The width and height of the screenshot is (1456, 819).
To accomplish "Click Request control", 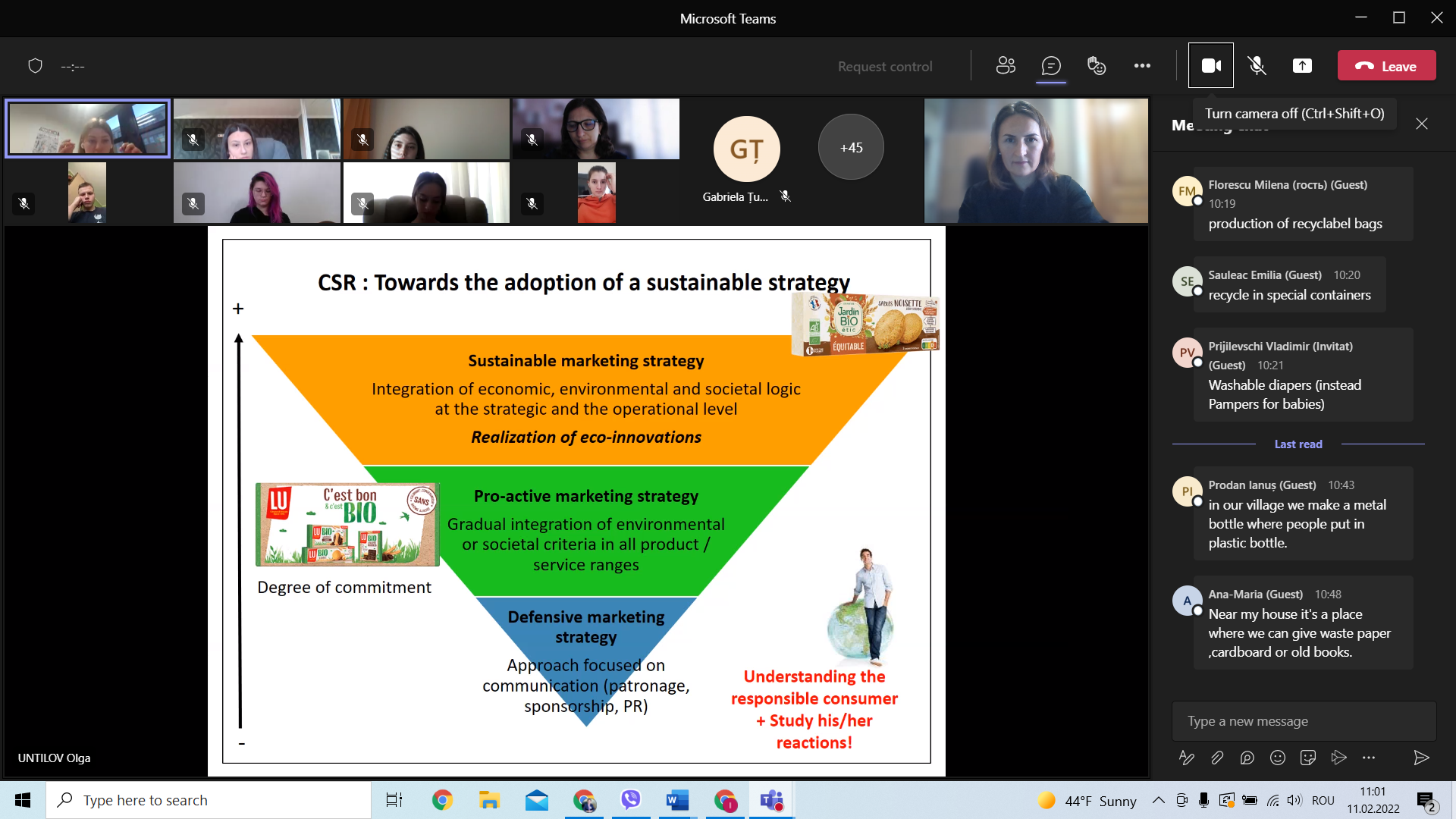I will pyautogui.click(x=885, y=67).
